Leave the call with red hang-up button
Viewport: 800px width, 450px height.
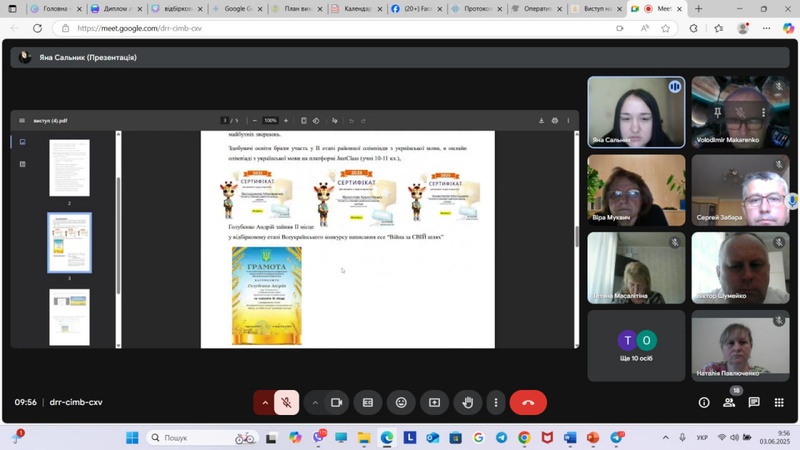[528, 402]
